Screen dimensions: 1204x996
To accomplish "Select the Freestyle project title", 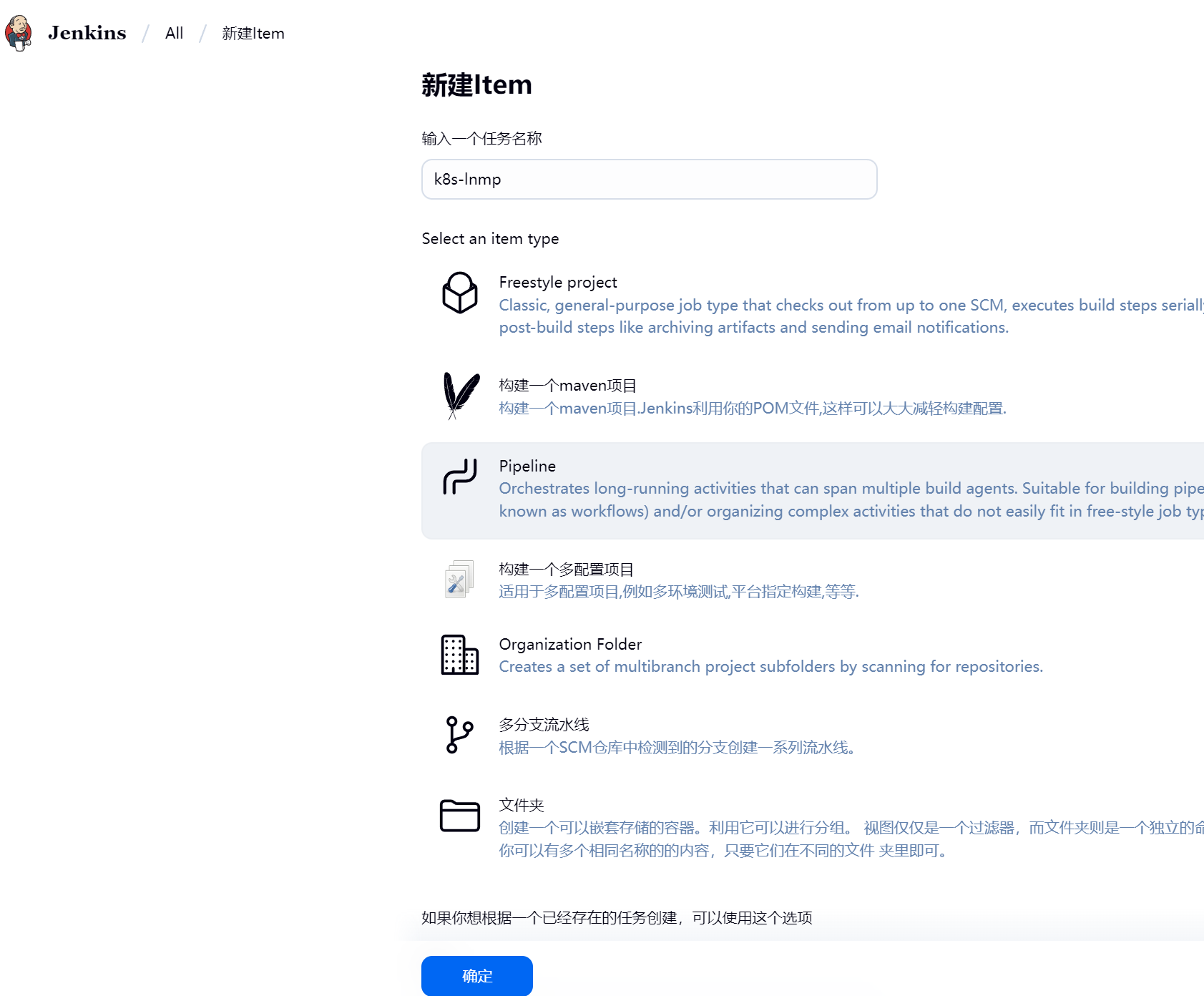I will pyautogui.click(x=558, y=282).
